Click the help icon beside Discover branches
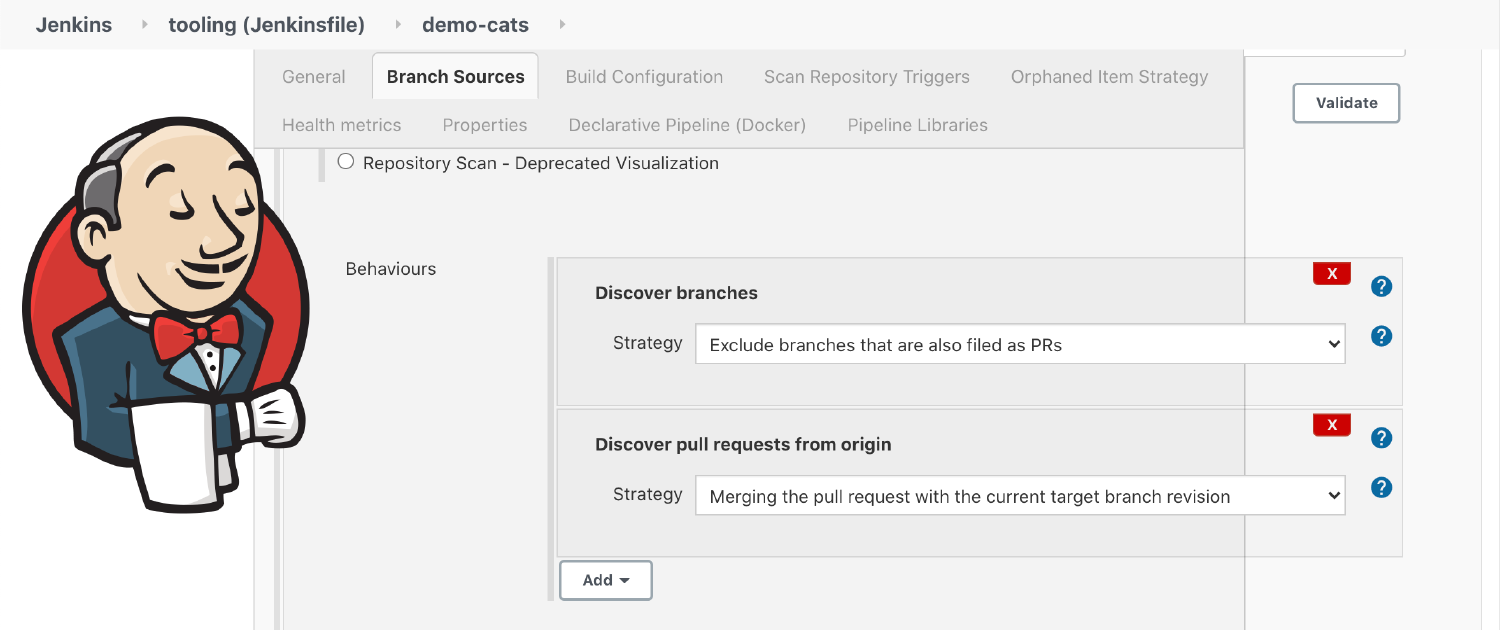 pos(1381,286)
